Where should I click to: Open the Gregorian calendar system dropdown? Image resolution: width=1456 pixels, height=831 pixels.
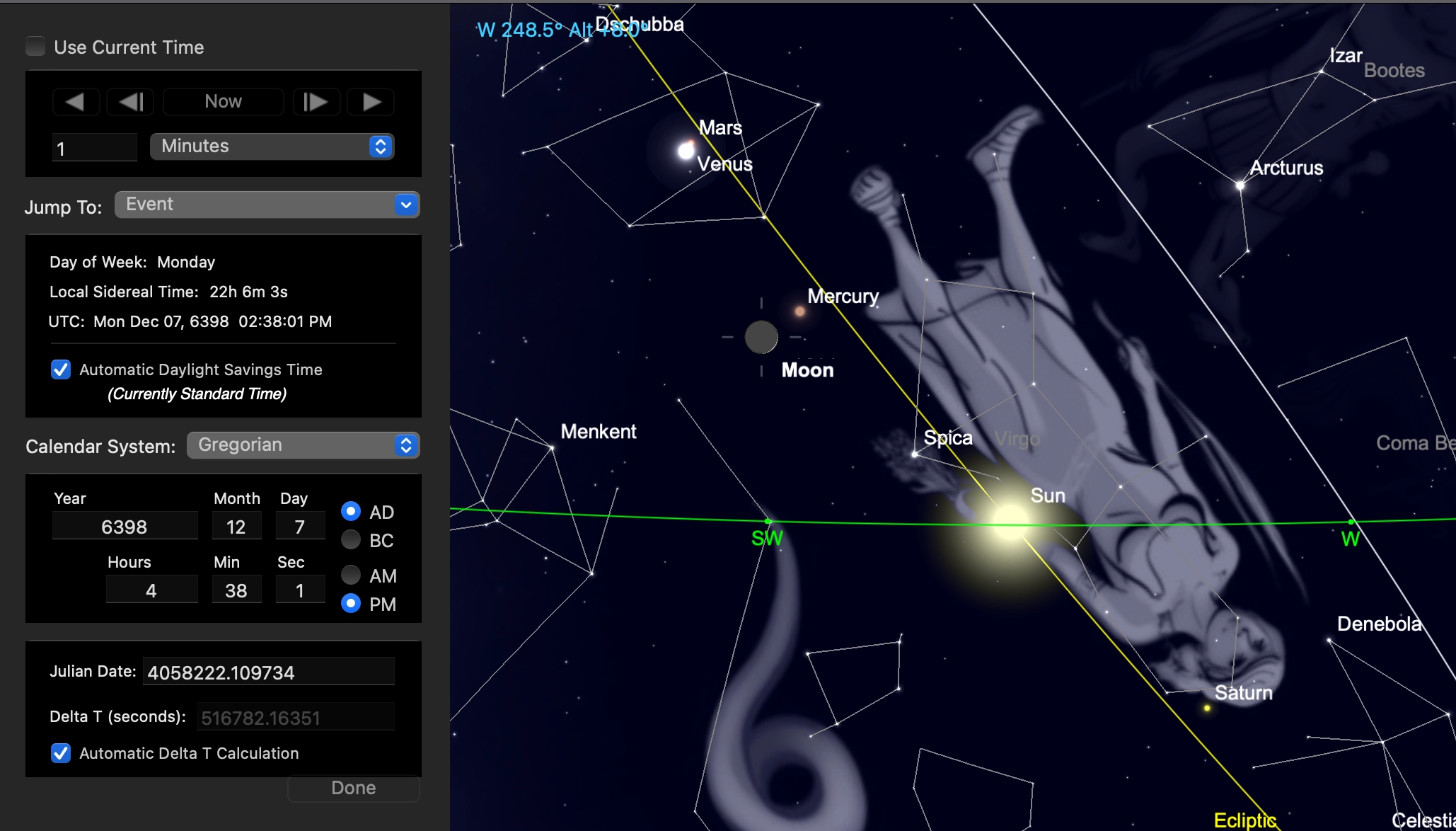[304, 445]
